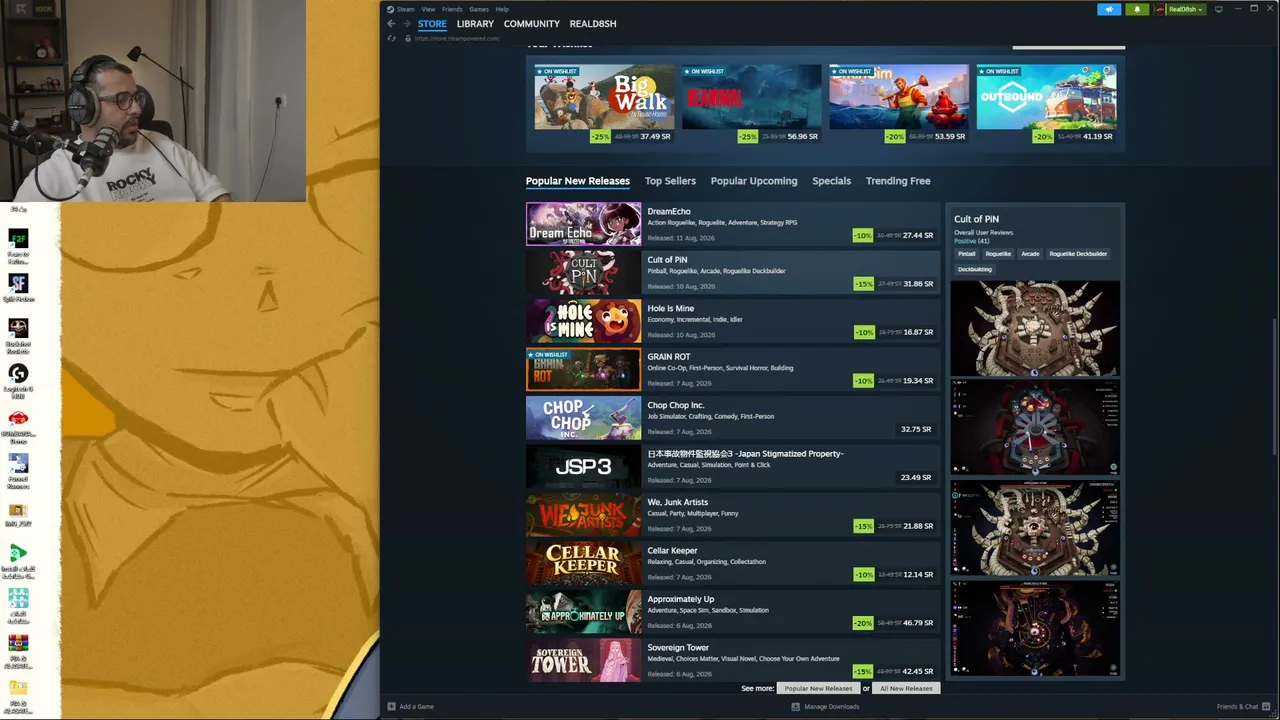Open the Steam menu

point(405,9)
